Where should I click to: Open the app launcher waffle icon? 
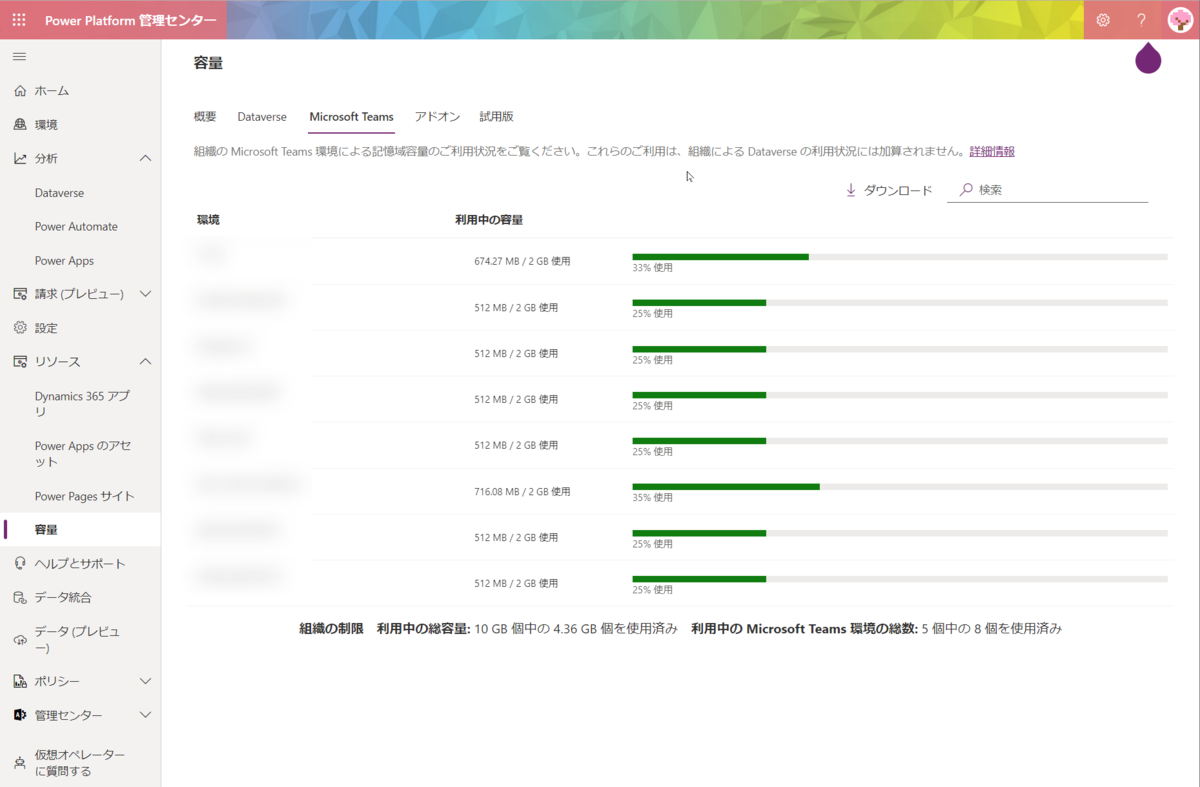19,19
